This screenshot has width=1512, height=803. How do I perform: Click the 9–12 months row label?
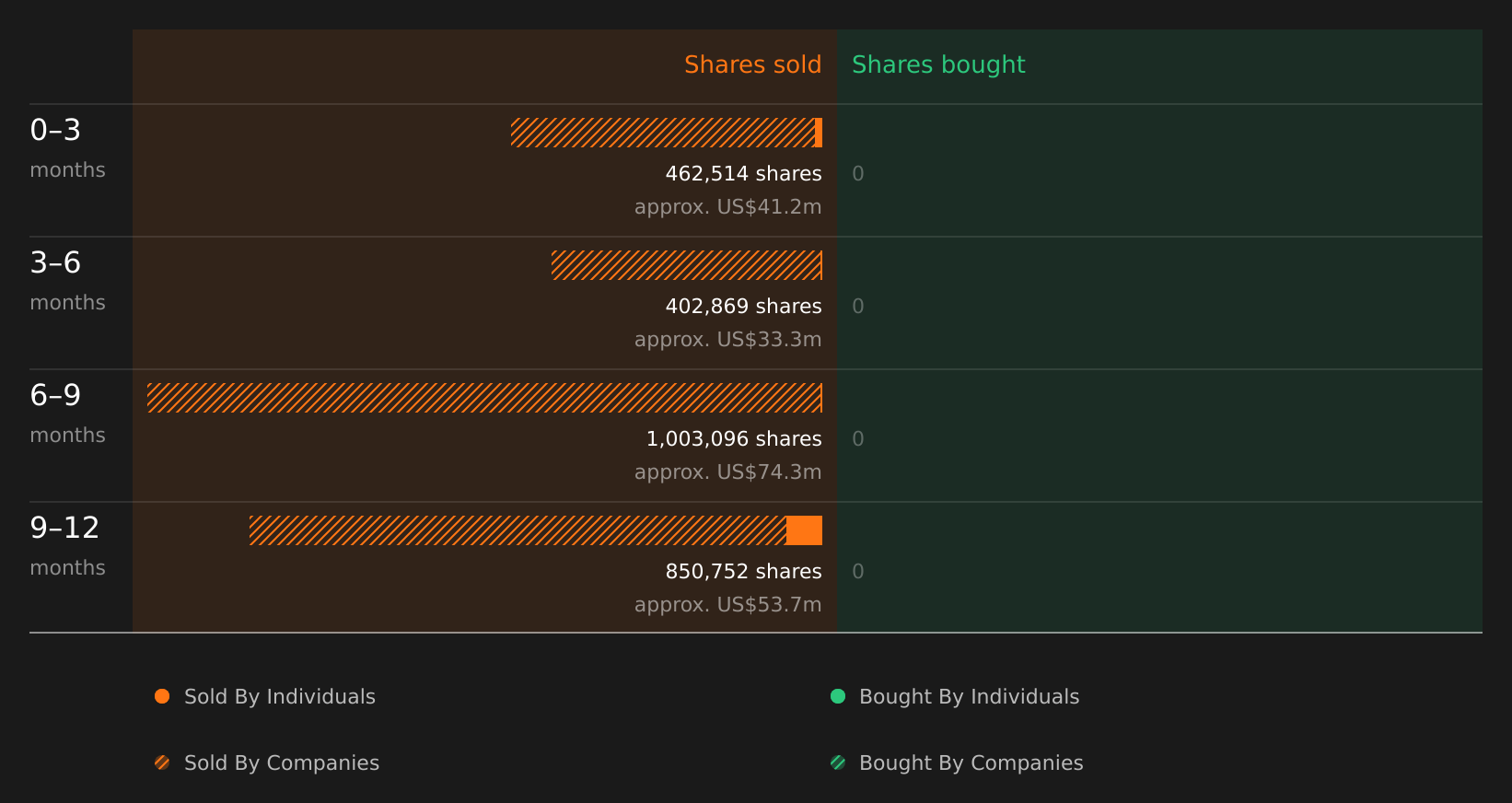click(67, 546)
